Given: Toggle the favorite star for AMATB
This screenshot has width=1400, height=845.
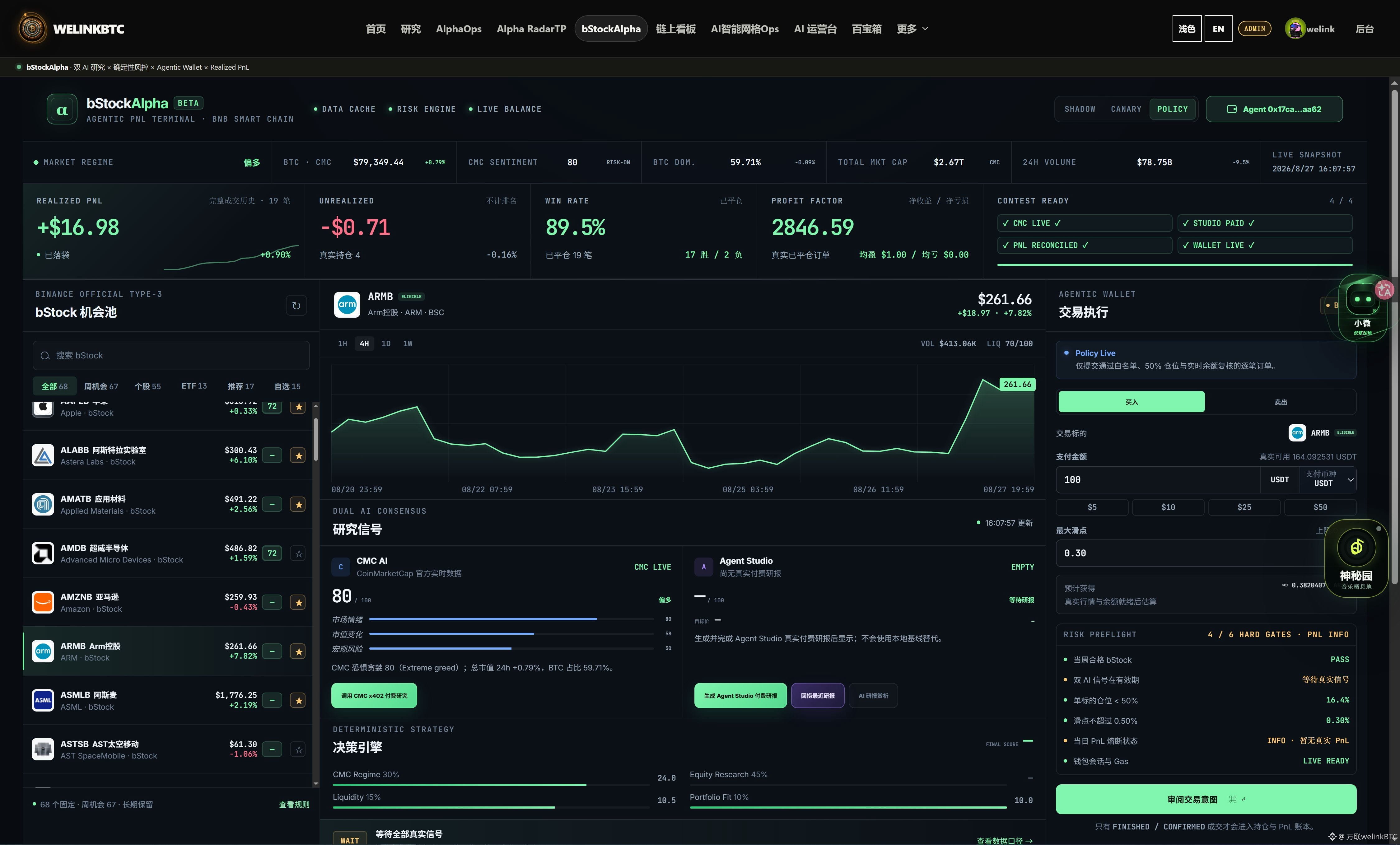Looking at the screenshot, I should pos(298,504).
